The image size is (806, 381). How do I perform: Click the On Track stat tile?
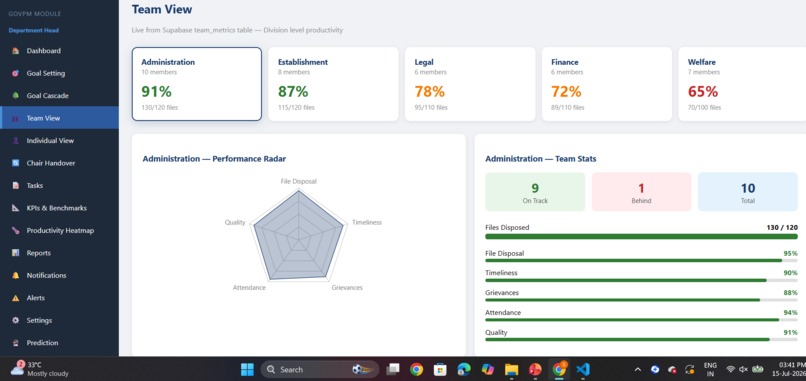tap(535, 192)
